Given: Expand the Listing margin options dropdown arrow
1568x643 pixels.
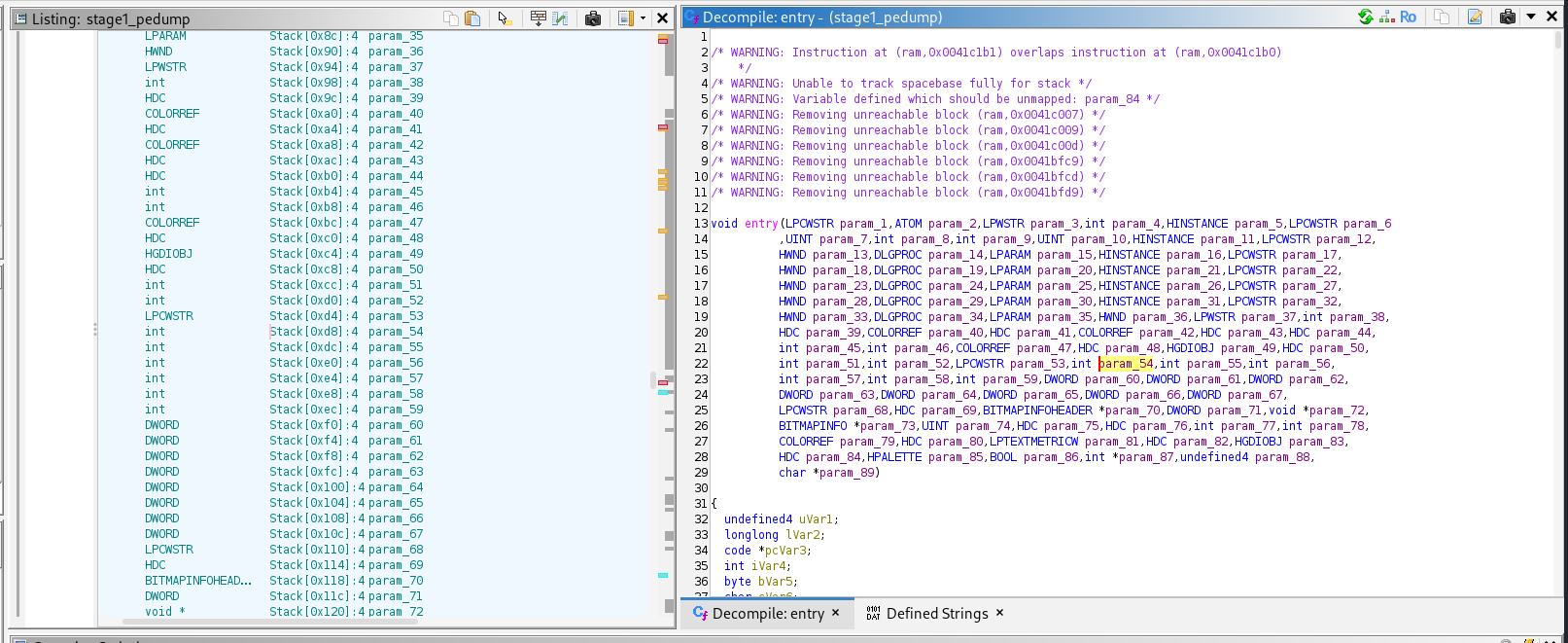Looking at the screenshot, I should tap(643, 18).
